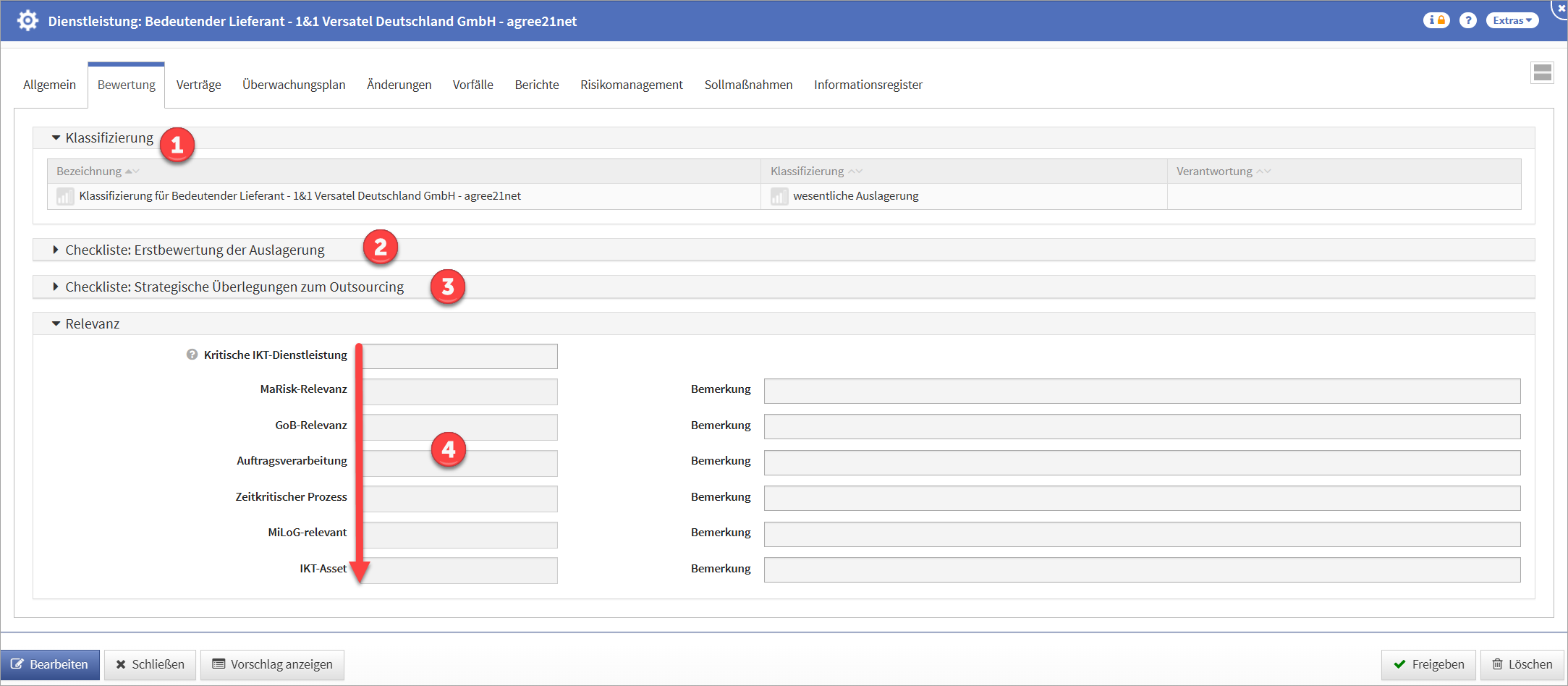Click the chart icon beside Klassifizierung row name
This screenshot has width=1568, height=686.
[65, 196]
